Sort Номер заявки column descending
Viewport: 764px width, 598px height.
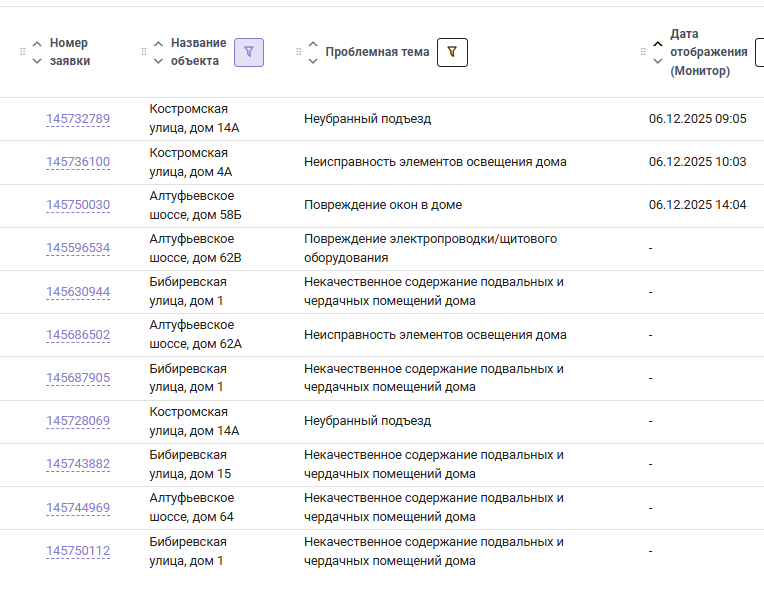[x=37, y=61]
